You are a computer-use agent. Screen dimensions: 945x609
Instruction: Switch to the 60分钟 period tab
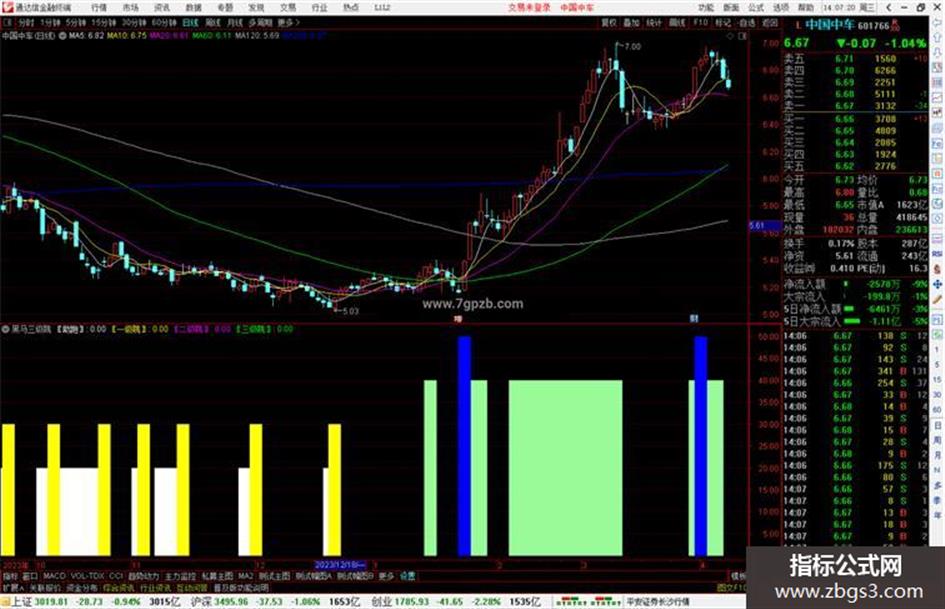pos(164,22)
